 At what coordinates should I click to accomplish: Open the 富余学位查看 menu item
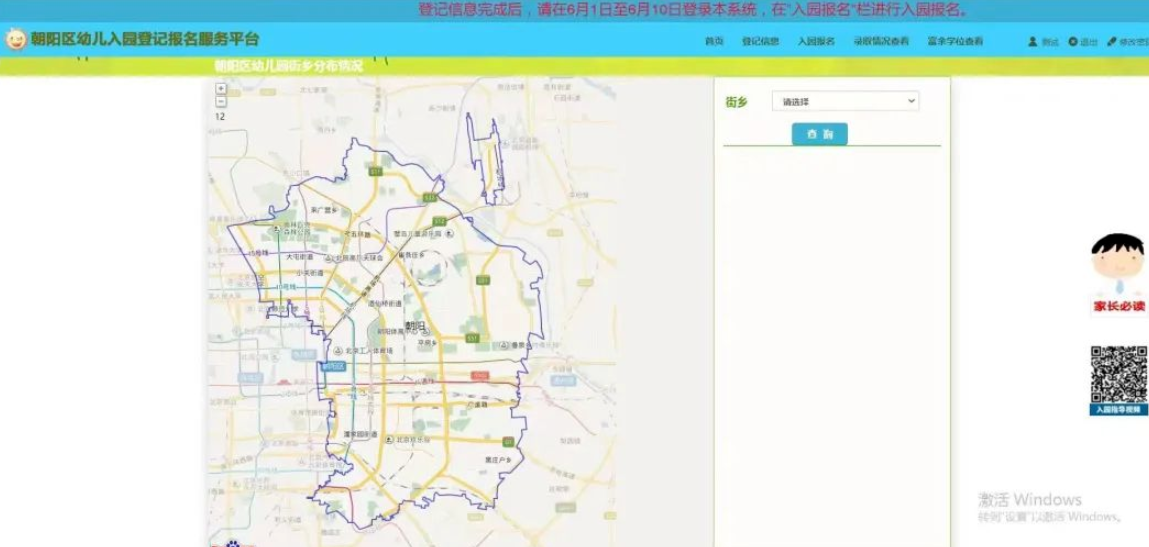point(955,42)
